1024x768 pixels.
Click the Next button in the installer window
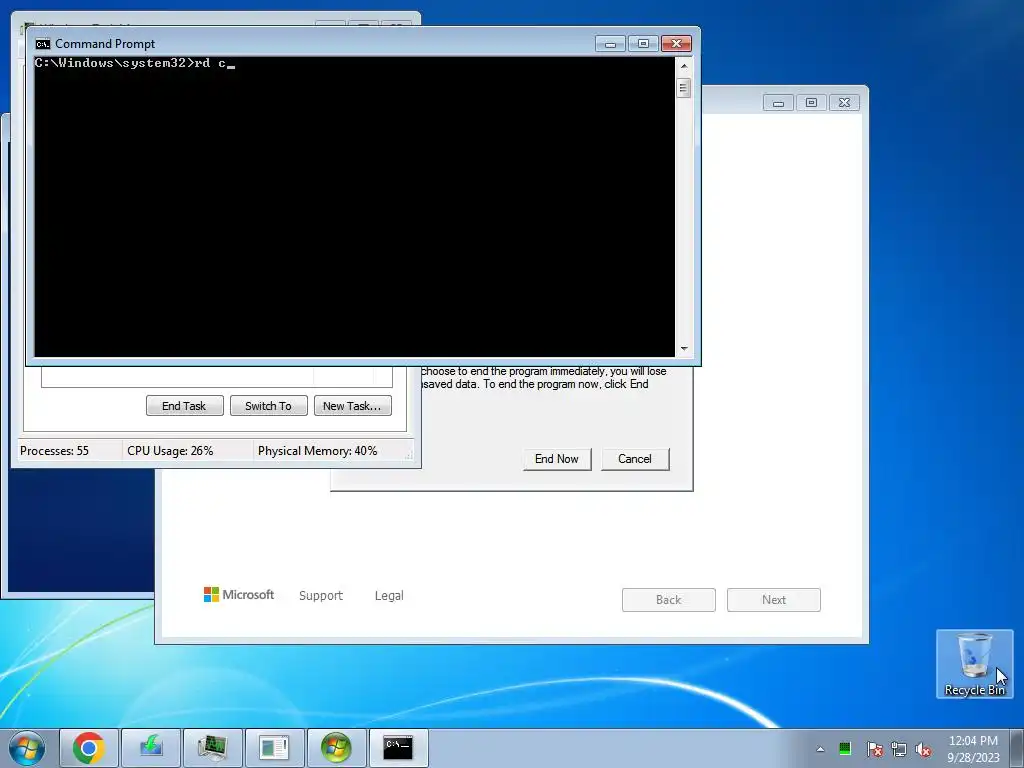tap(774, 600)
